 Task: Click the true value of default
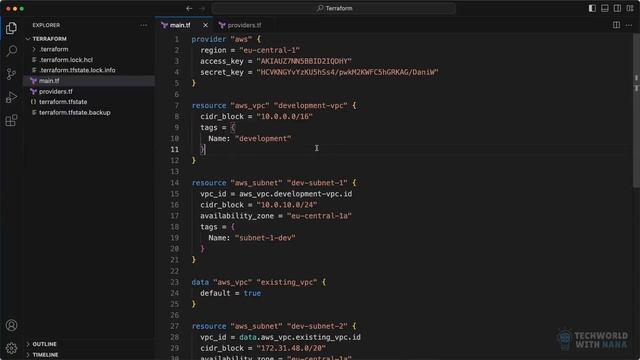pyautogui.click(x=252, y=293)
